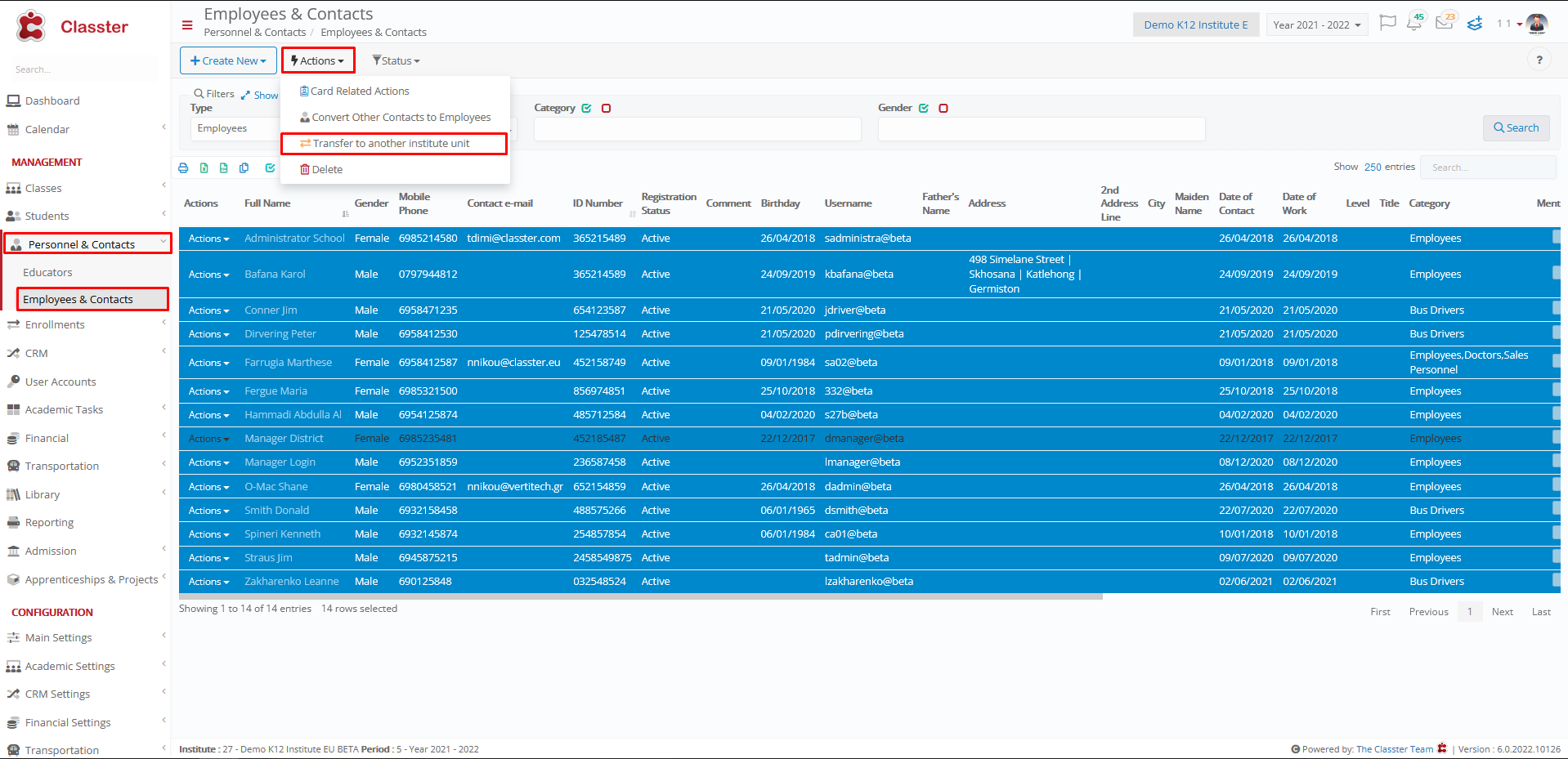Toggle row selector for Zakharenko Leanne

click(x=1556, y=580)
